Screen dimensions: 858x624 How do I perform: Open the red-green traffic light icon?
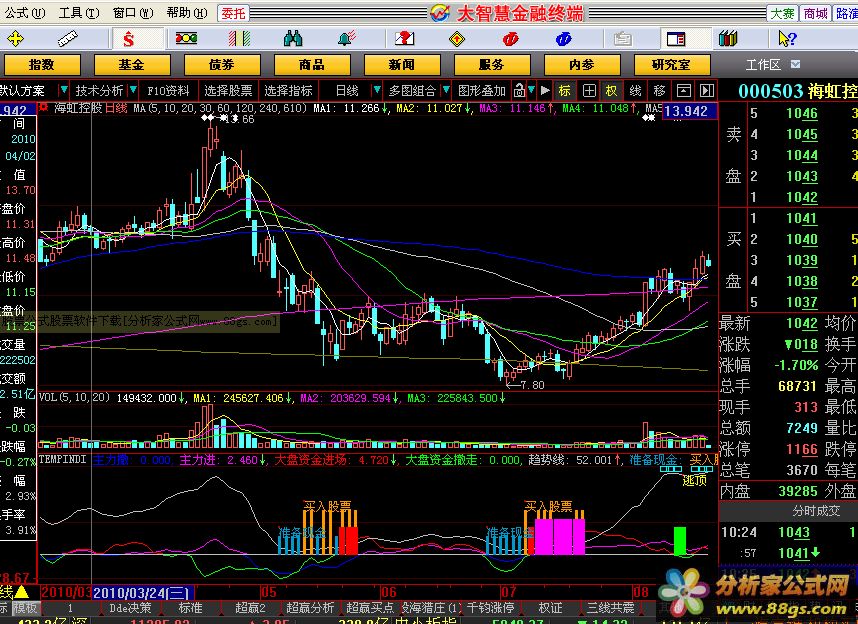(x=186, y=38)
